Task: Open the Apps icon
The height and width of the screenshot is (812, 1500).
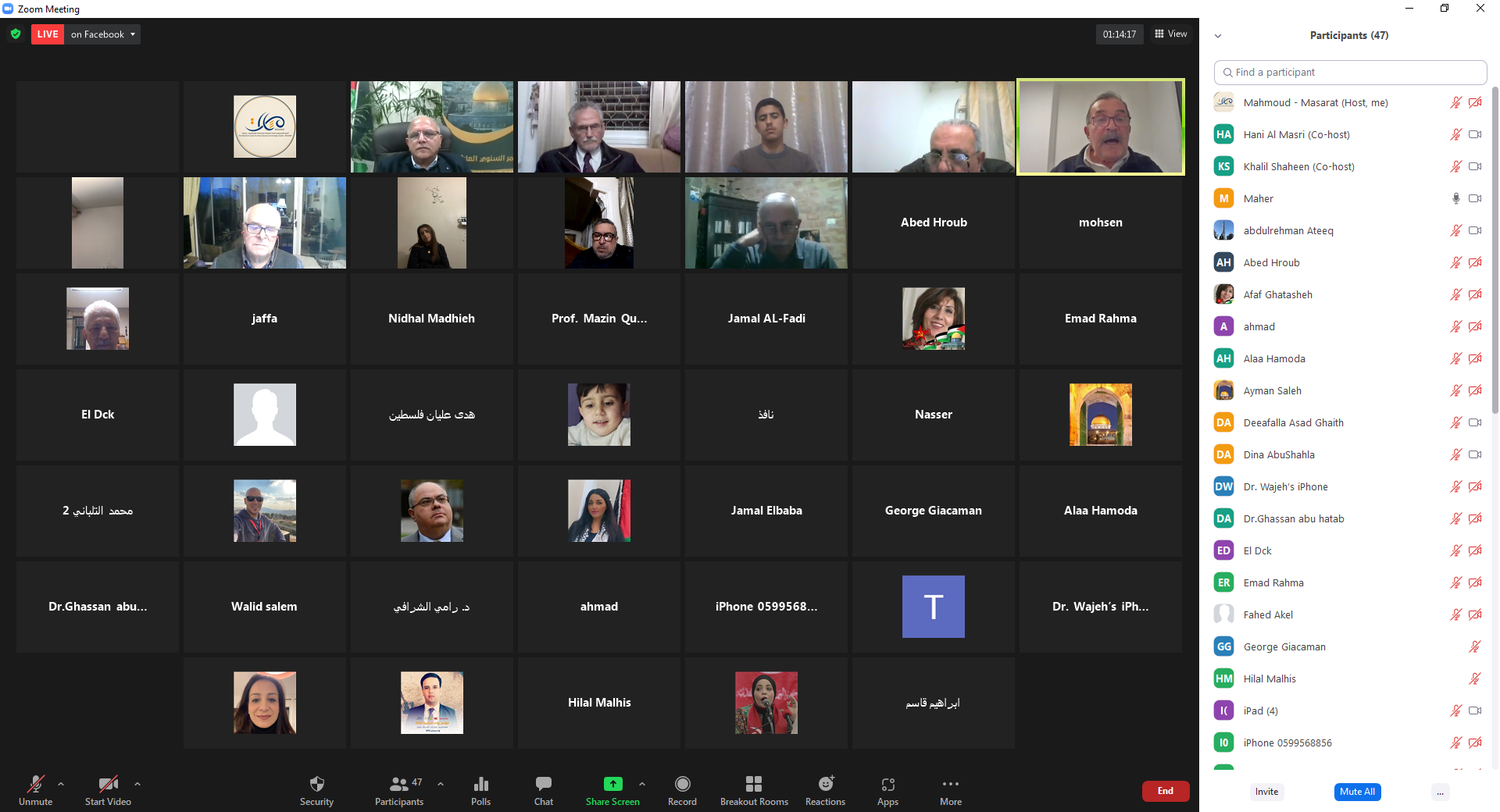Action: tap(887, 785)
